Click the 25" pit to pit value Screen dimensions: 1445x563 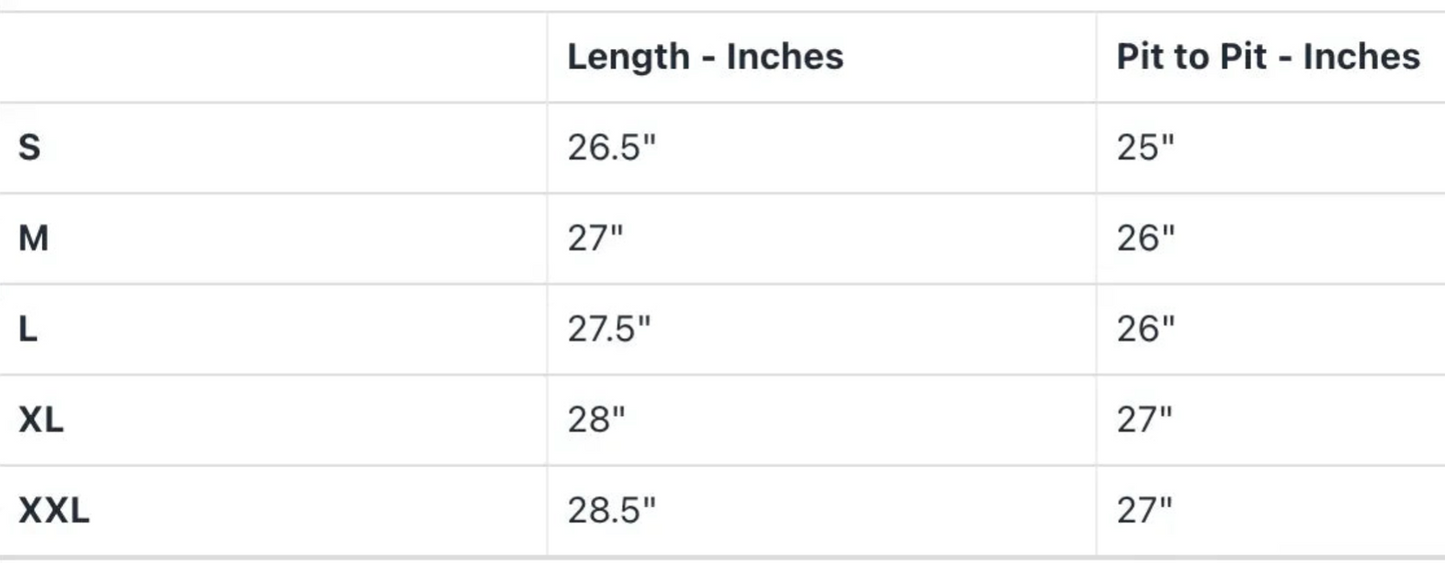pyautogui.click(x=1145, y=148)
